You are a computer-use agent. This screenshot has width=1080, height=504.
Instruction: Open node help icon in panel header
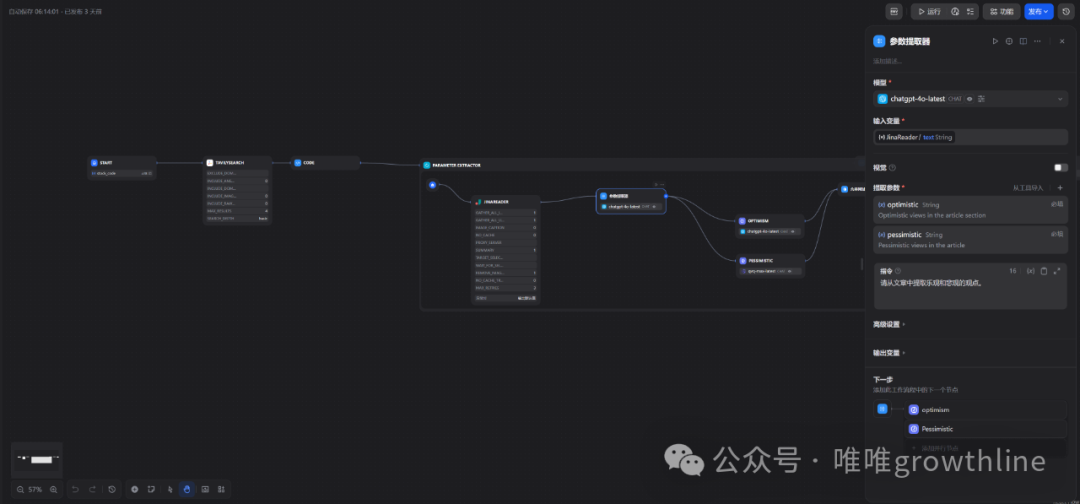(1009, 41)
